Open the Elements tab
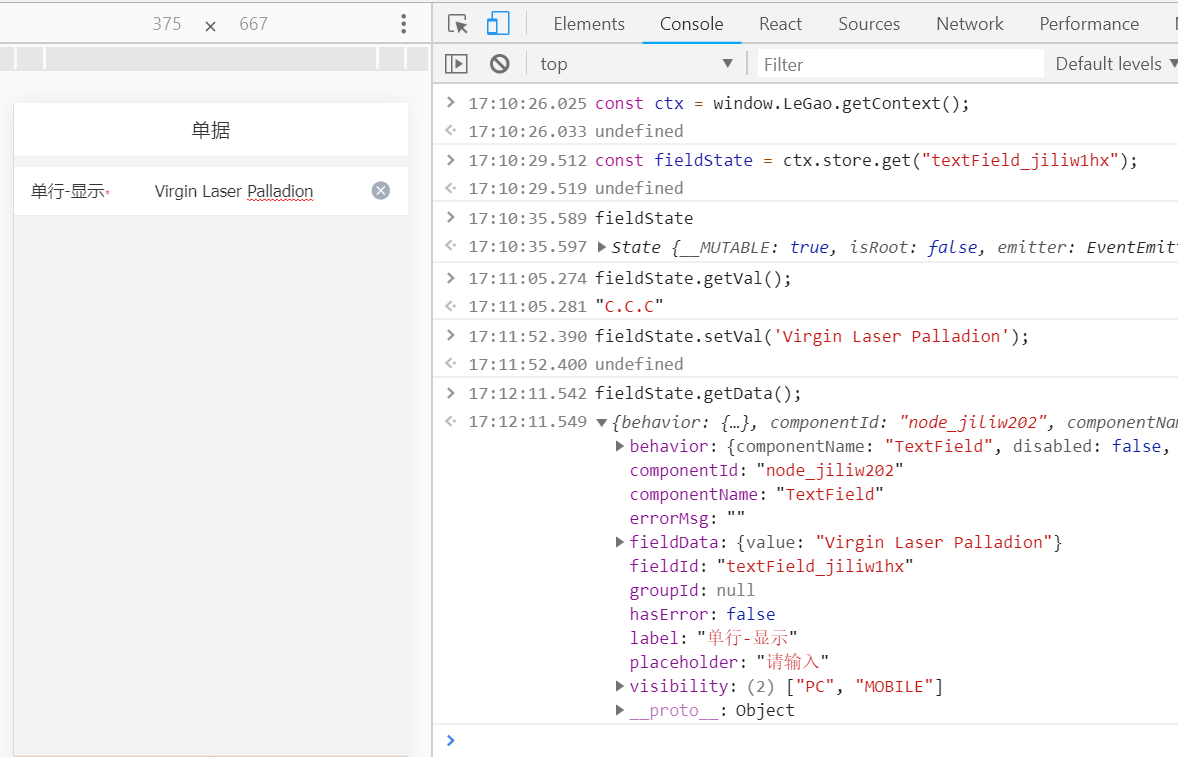Viewport: 1178px width, 757px height. tap(589, 24)
